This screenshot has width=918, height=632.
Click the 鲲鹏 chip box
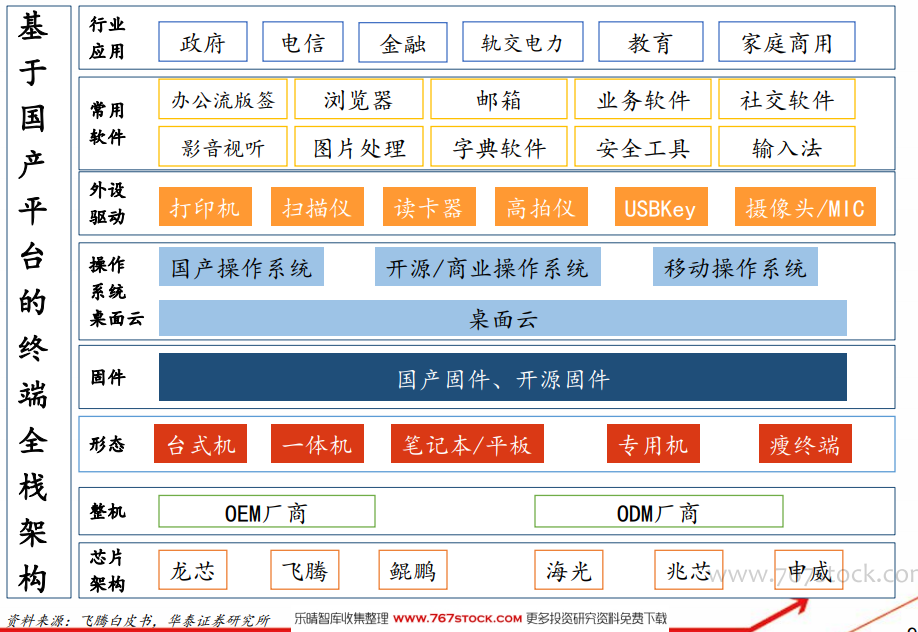point(413,570)
